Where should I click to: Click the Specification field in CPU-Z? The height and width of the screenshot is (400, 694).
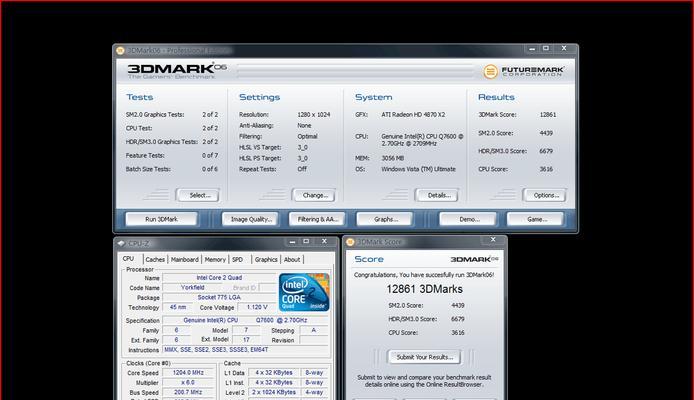(246, 320)
